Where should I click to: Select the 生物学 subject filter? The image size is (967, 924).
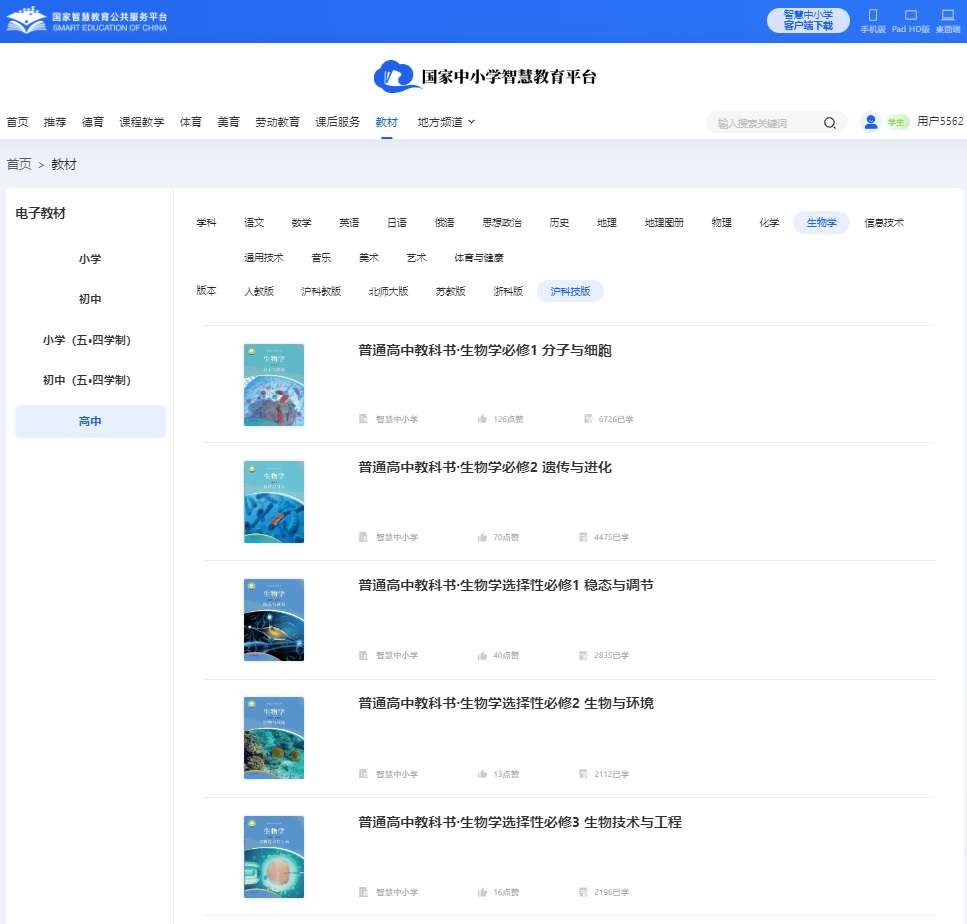click(821, 222)
